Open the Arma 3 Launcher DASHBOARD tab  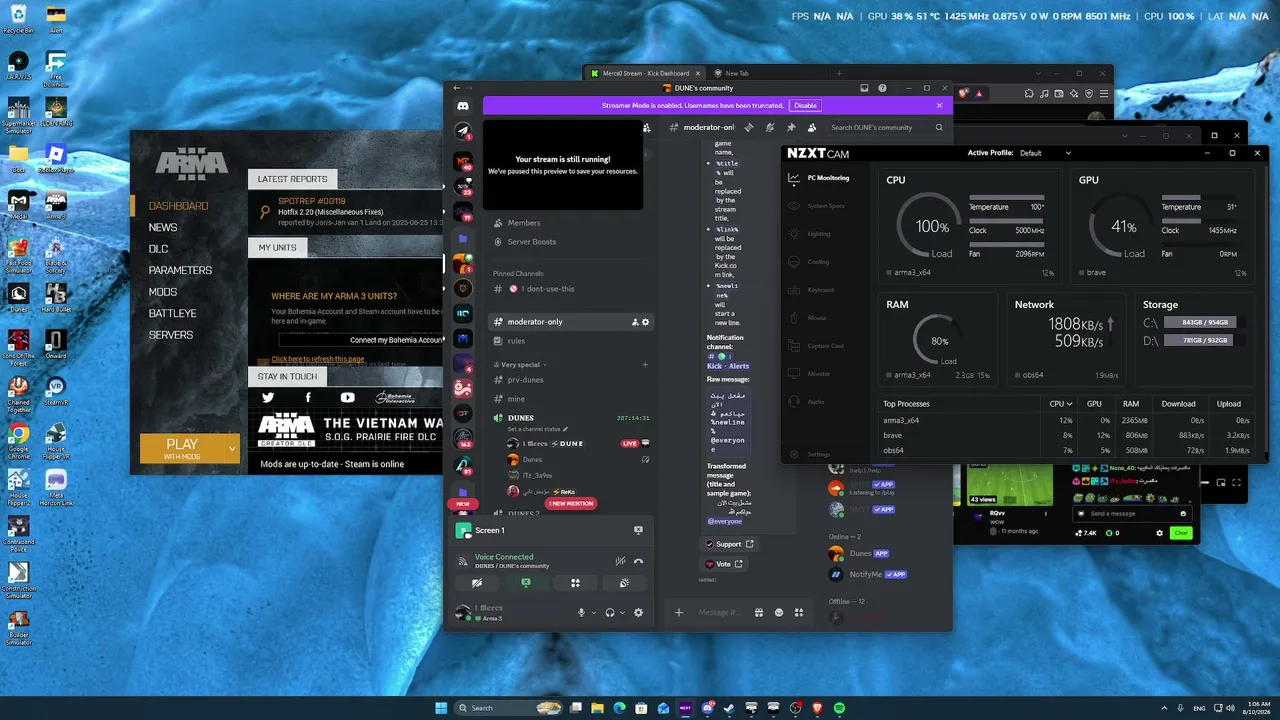(x=179, y=206)
